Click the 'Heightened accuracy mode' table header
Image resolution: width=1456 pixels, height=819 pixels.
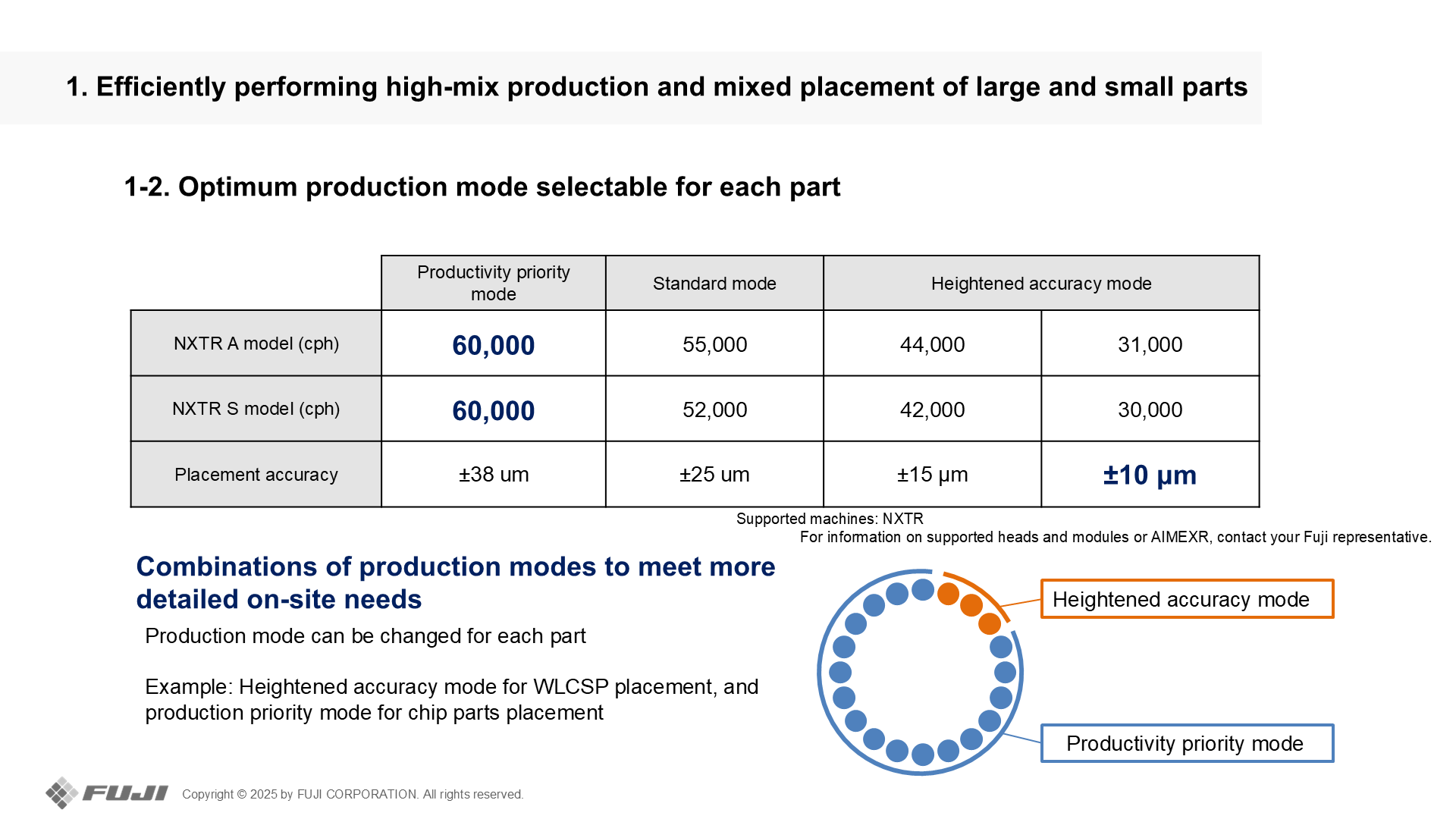tap(1041, 283)
